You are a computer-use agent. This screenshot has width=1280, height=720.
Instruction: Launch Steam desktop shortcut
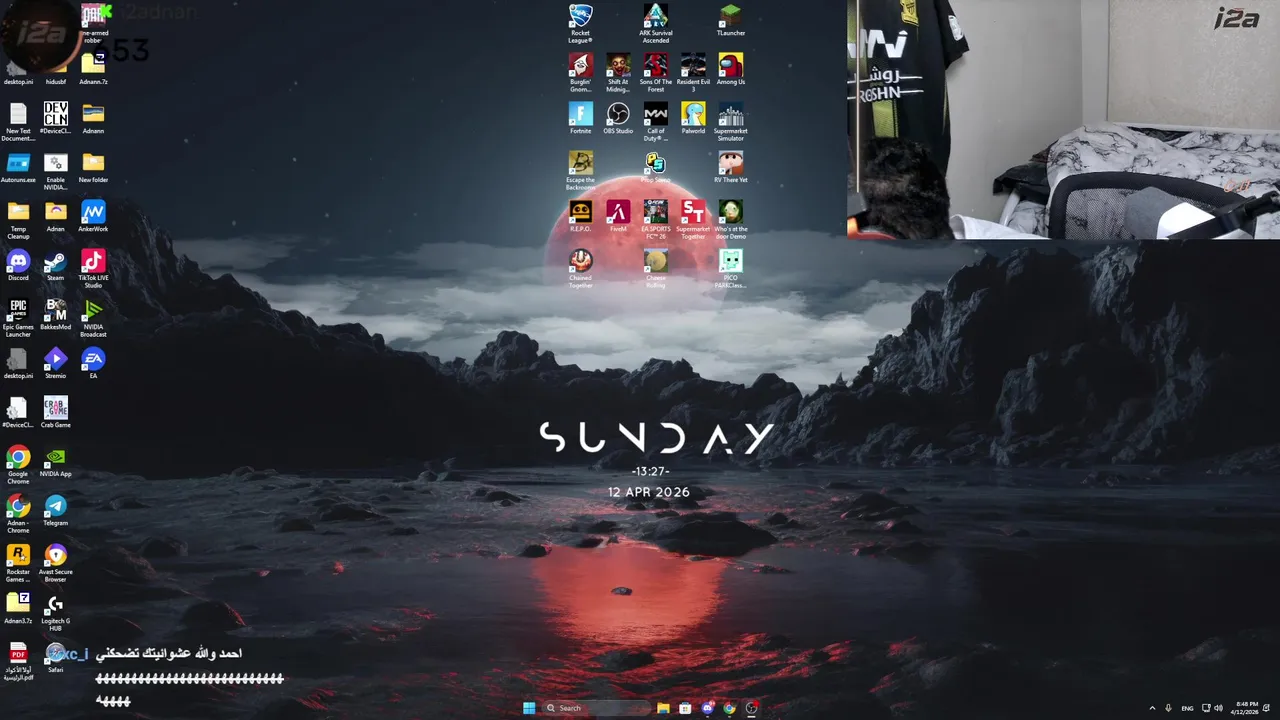pos(55,265)
